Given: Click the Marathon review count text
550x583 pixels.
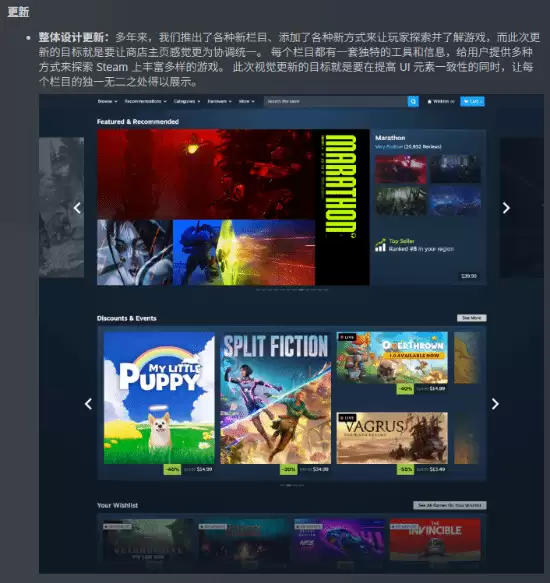Looking at the screenshot, I should pos(423,147).
